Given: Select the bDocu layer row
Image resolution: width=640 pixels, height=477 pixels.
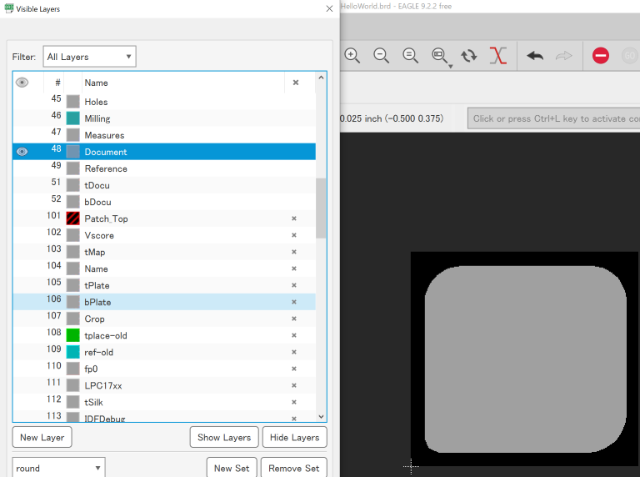Looking at the screenshot, I should coord(164,202).
